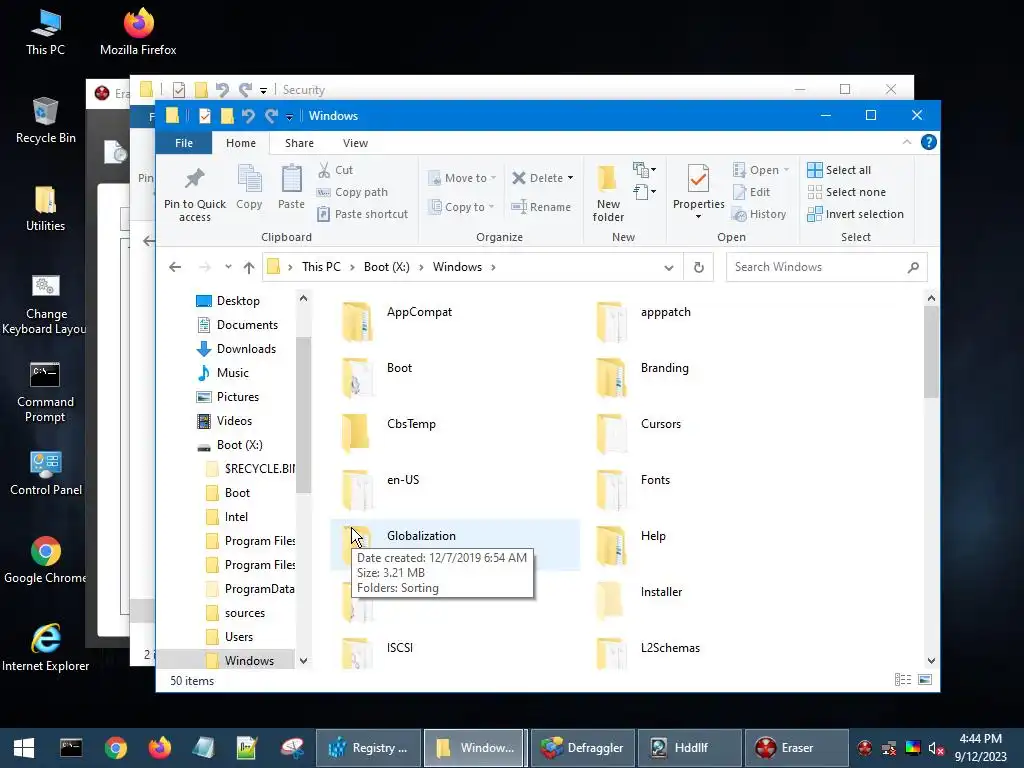Click the Properties checkmark icon
This screenshot has width=1024, height=768.
click(x=698, y=179)
